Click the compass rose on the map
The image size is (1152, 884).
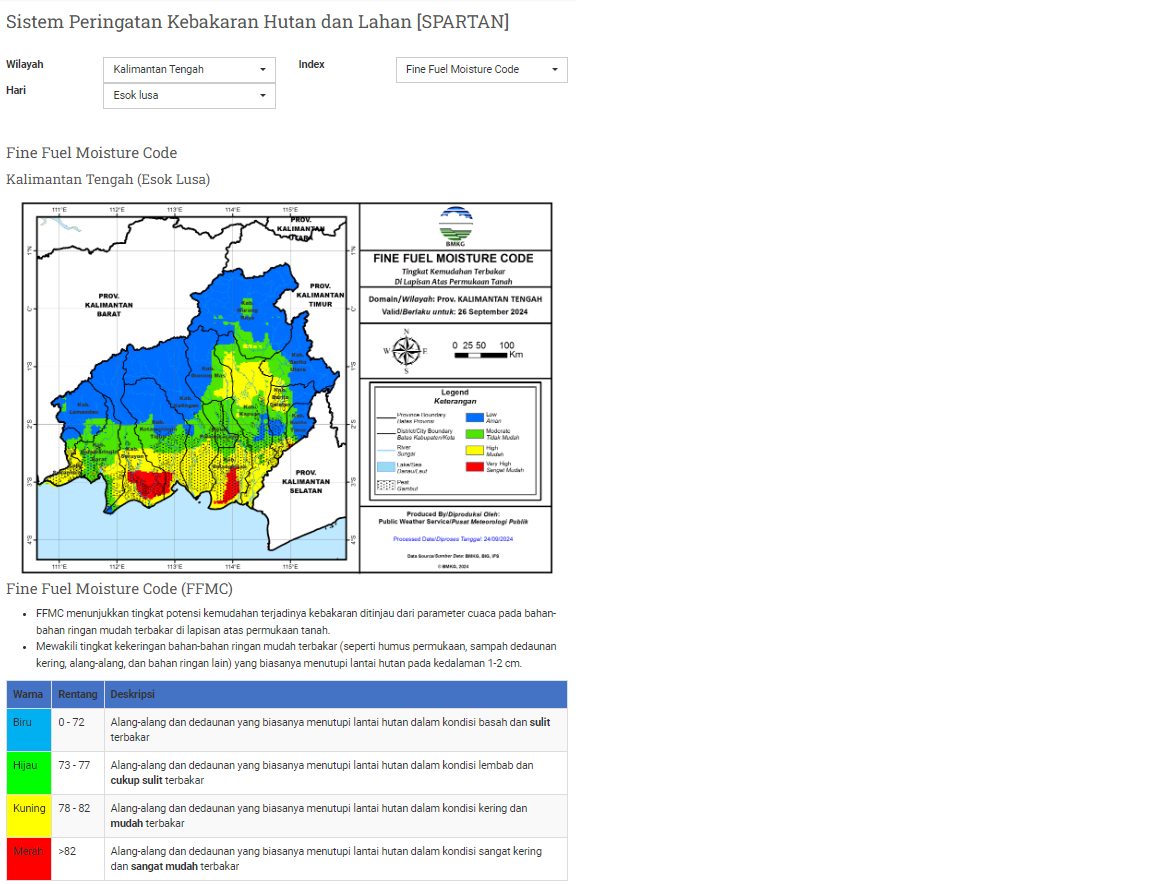(x=406, y=351)
